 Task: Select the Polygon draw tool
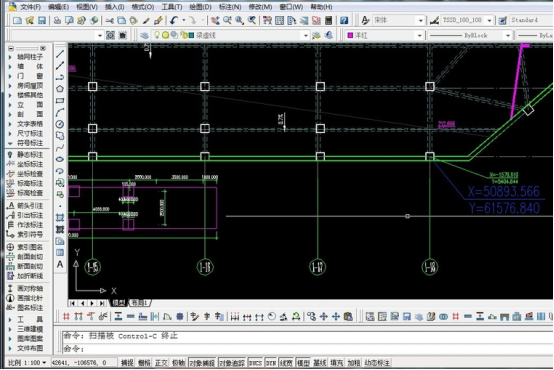[60, 89]
